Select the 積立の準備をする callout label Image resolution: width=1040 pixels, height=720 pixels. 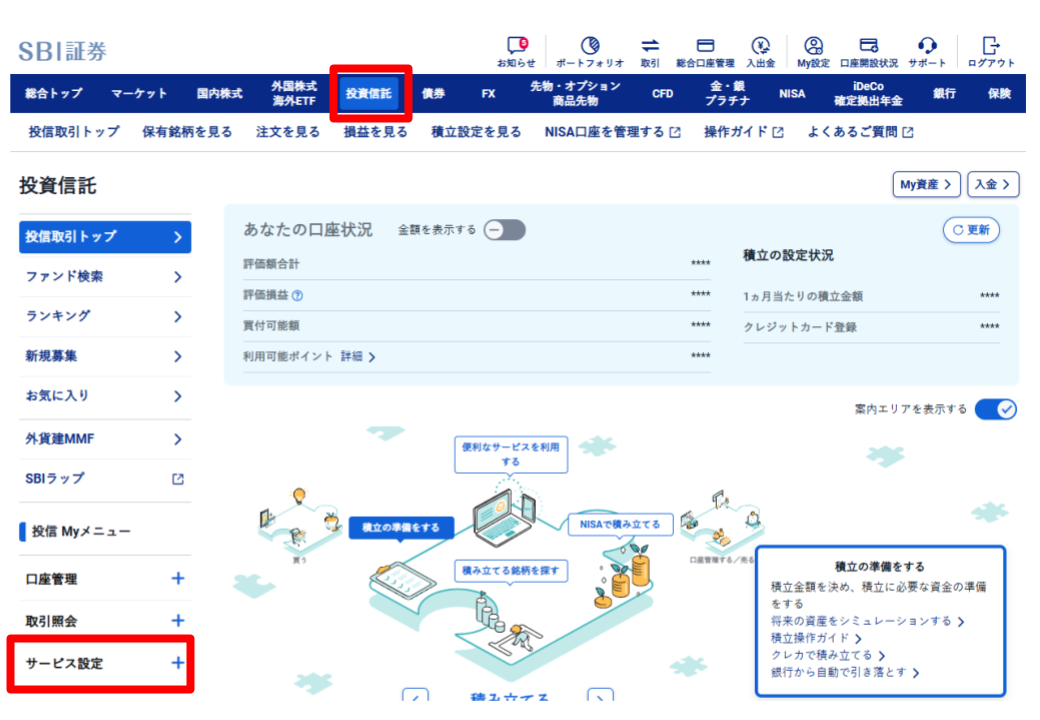tap(401, 528)
